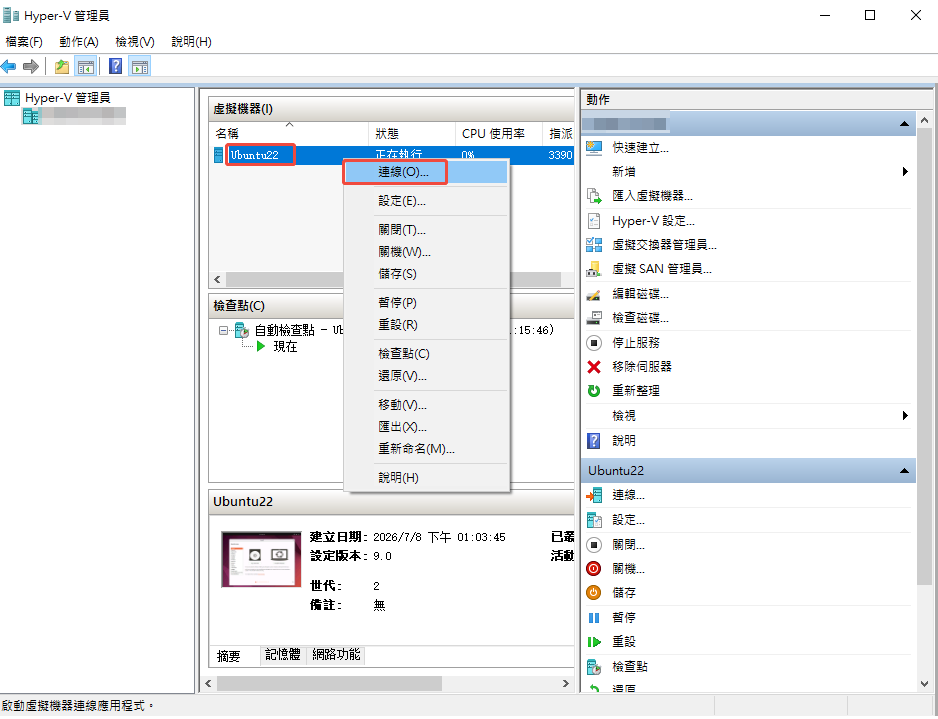938x719 pixels.
Task: Click the Ubuntu22 連線 action icon
Action: (x=593, y=495)
